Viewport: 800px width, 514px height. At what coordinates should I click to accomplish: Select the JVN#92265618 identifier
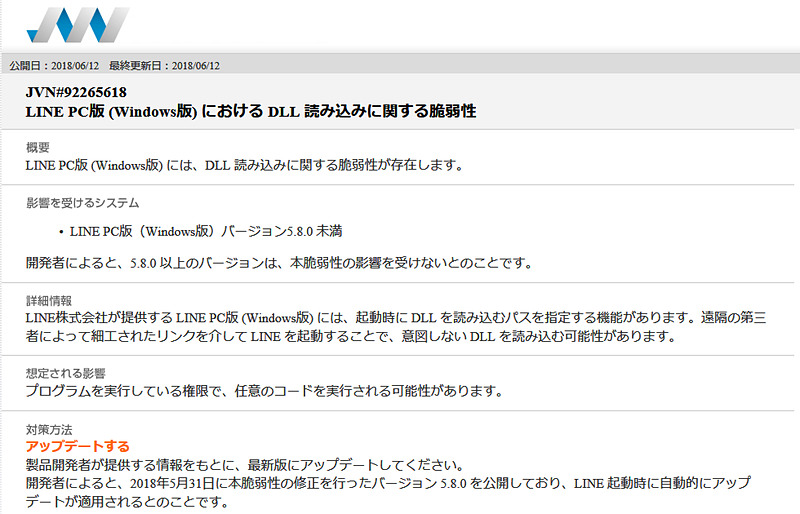click(76, 92)
